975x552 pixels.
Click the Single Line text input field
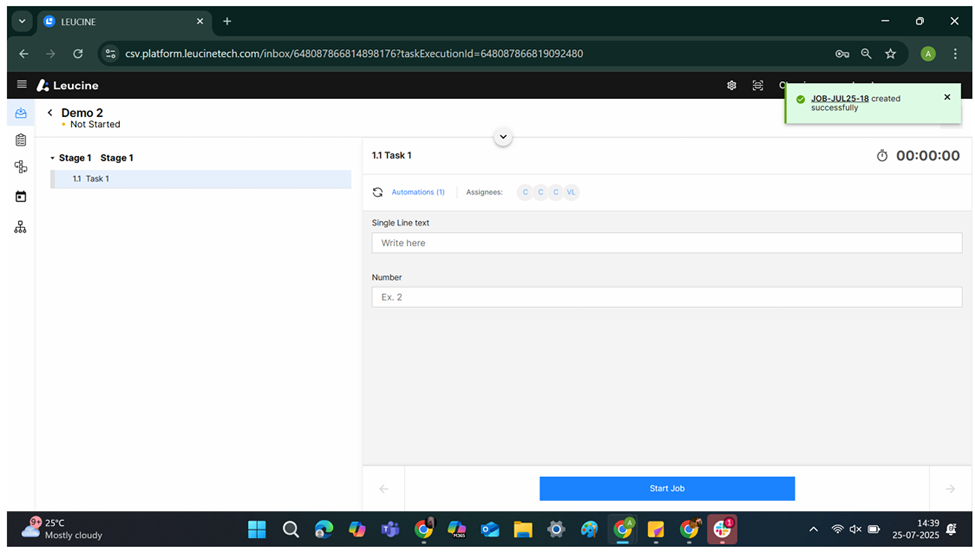tap(666, 243)
